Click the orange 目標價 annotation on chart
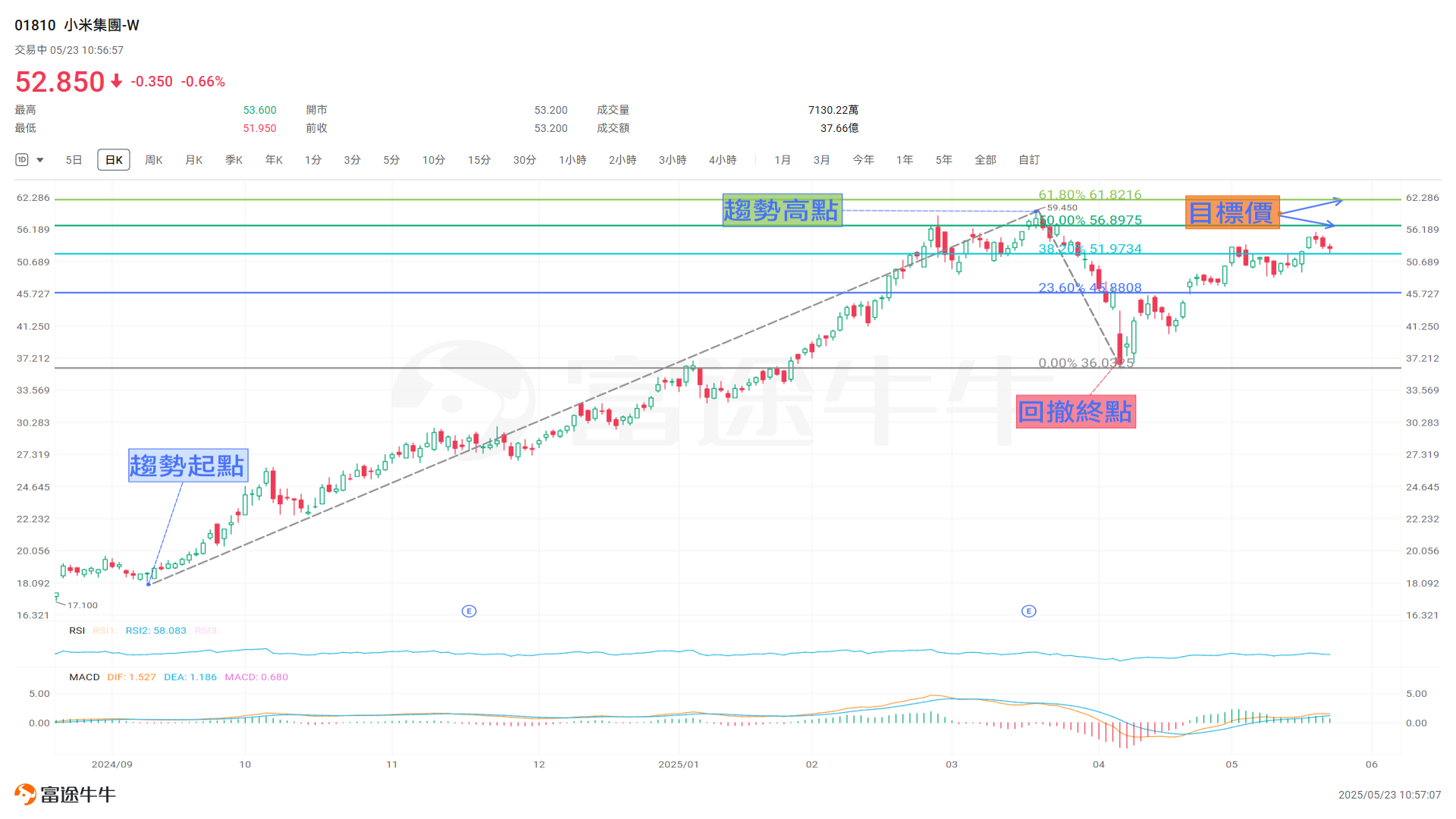1456x819 pixels. 1232,213
